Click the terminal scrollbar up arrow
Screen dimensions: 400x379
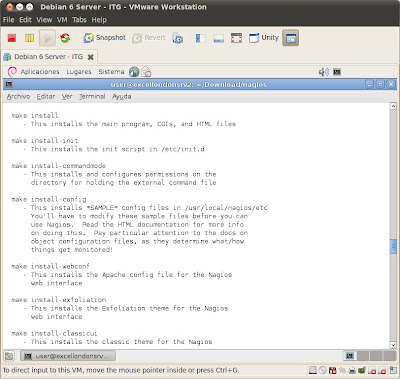click(x=393, y=106)
